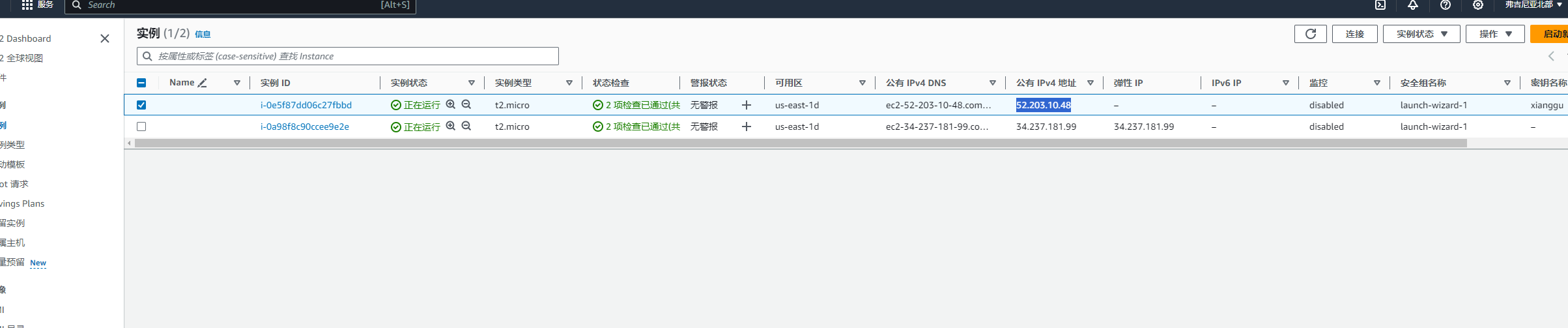The image size is (1568, 328).
Task: Open 实例类型 sidebar item
Action: tap(12, 145)
